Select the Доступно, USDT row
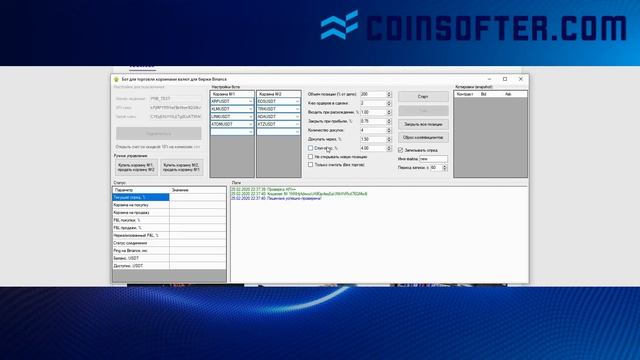 tap(169, 266)
